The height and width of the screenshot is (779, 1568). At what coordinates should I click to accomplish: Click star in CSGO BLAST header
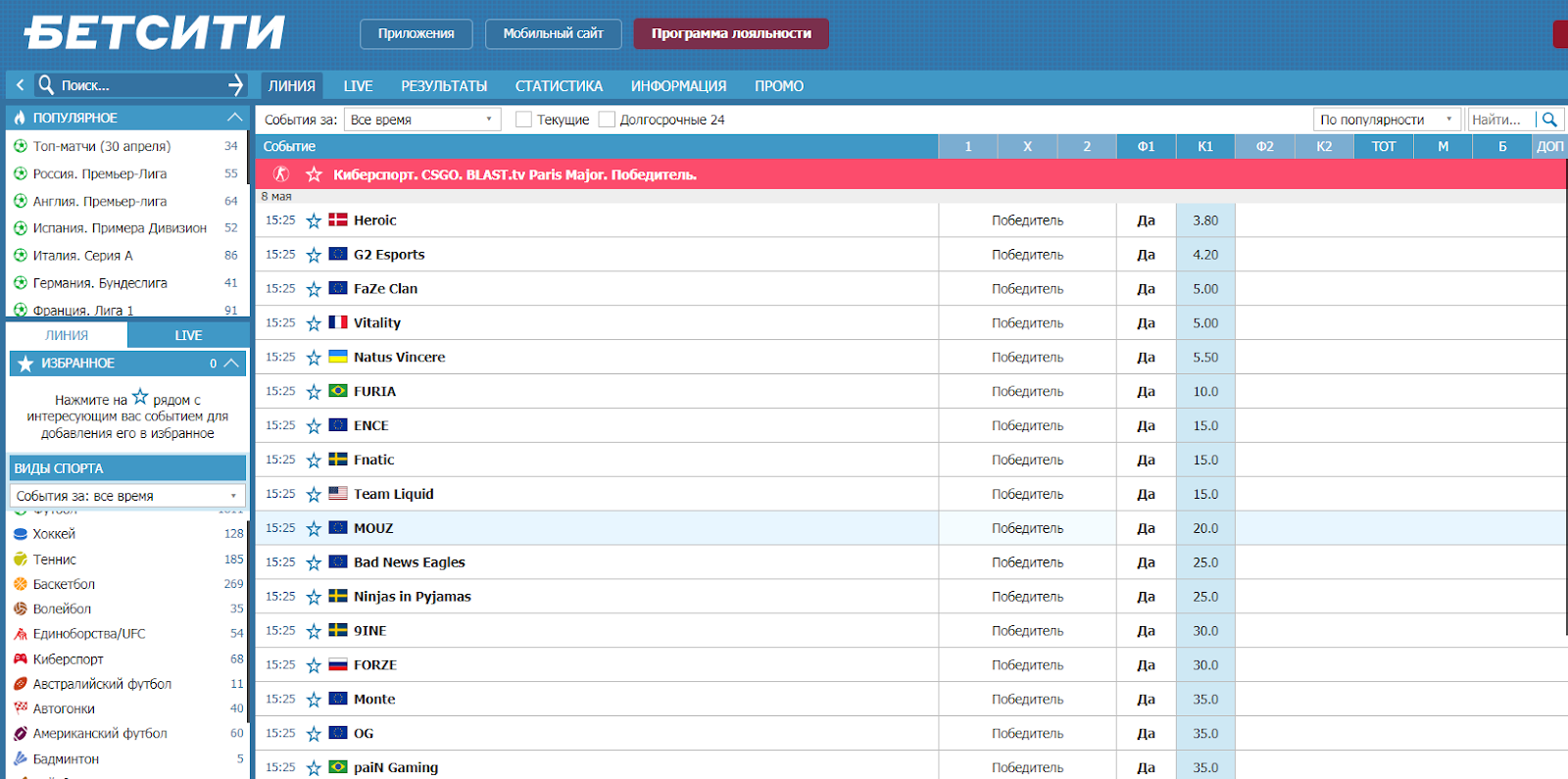(314, 174)
